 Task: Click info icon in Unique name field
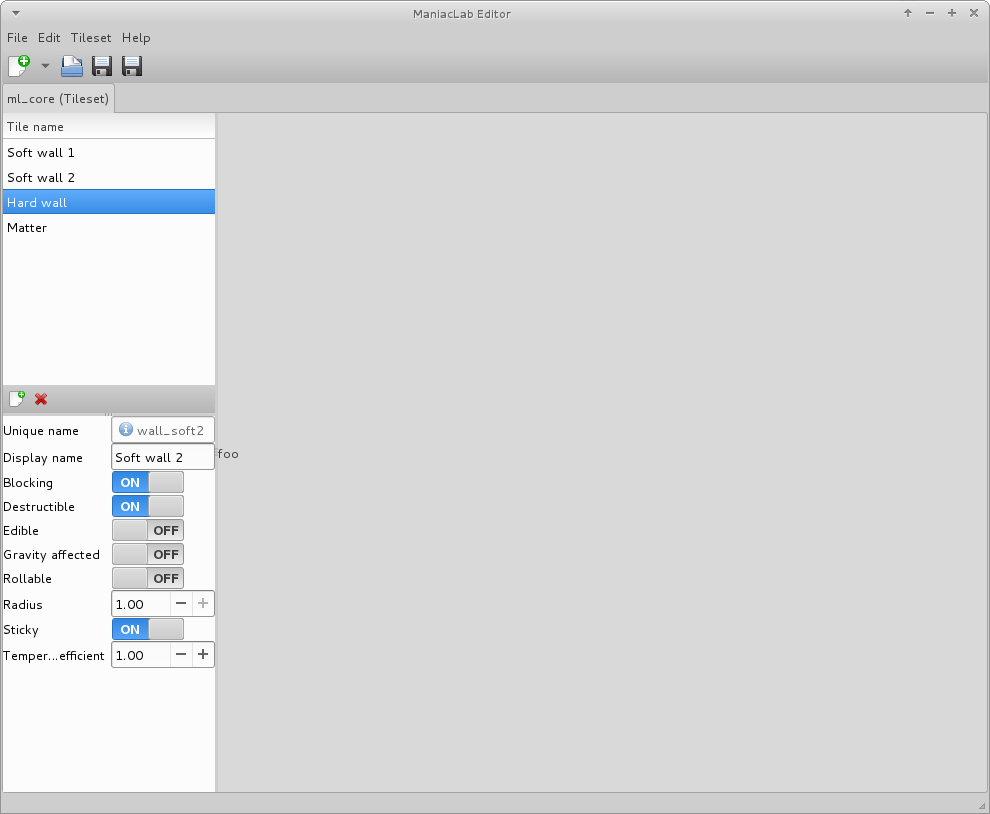click(126, 429)
